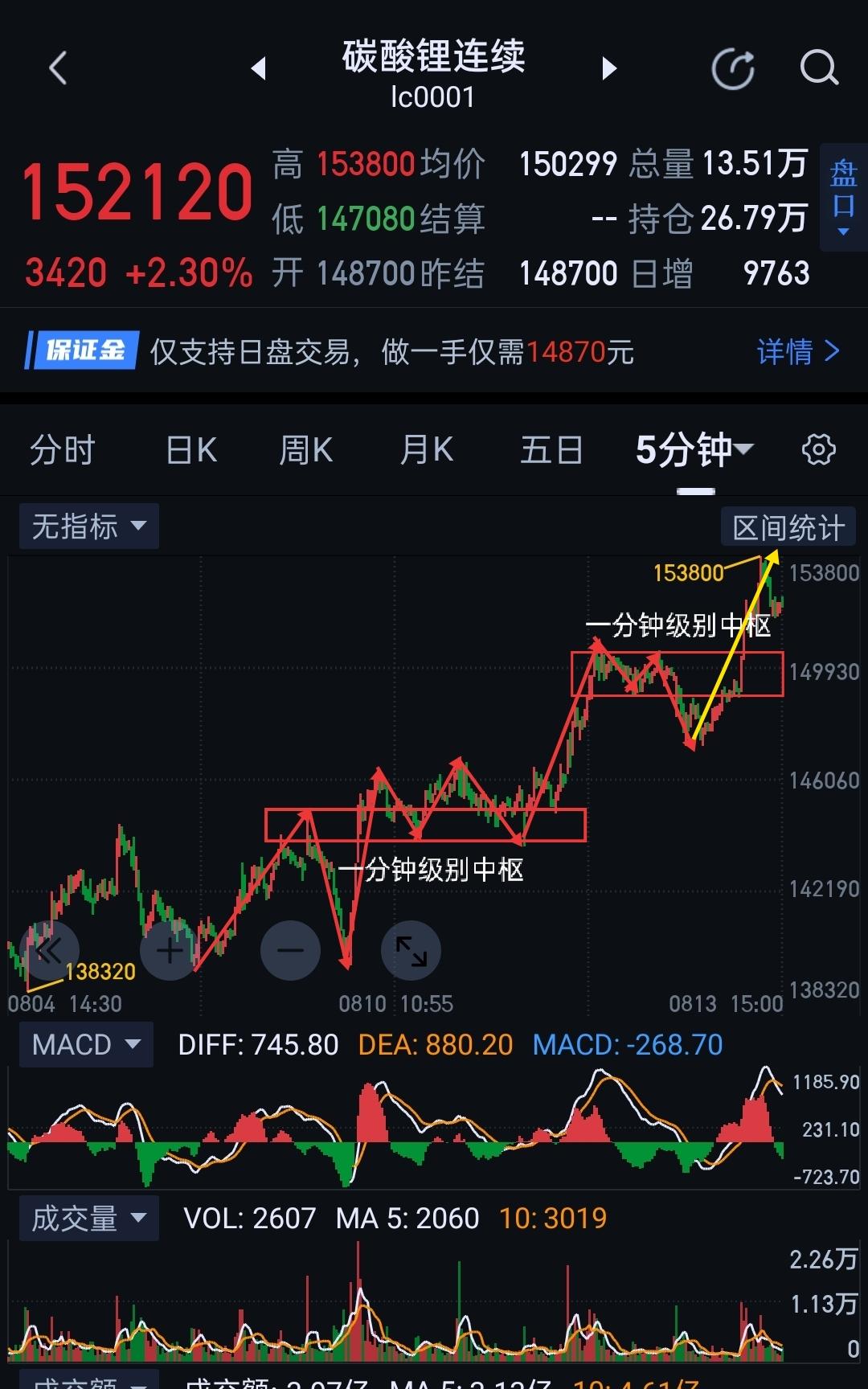Open the search magnifier
The image size is (868, 1389).
[x=819, y=68]
